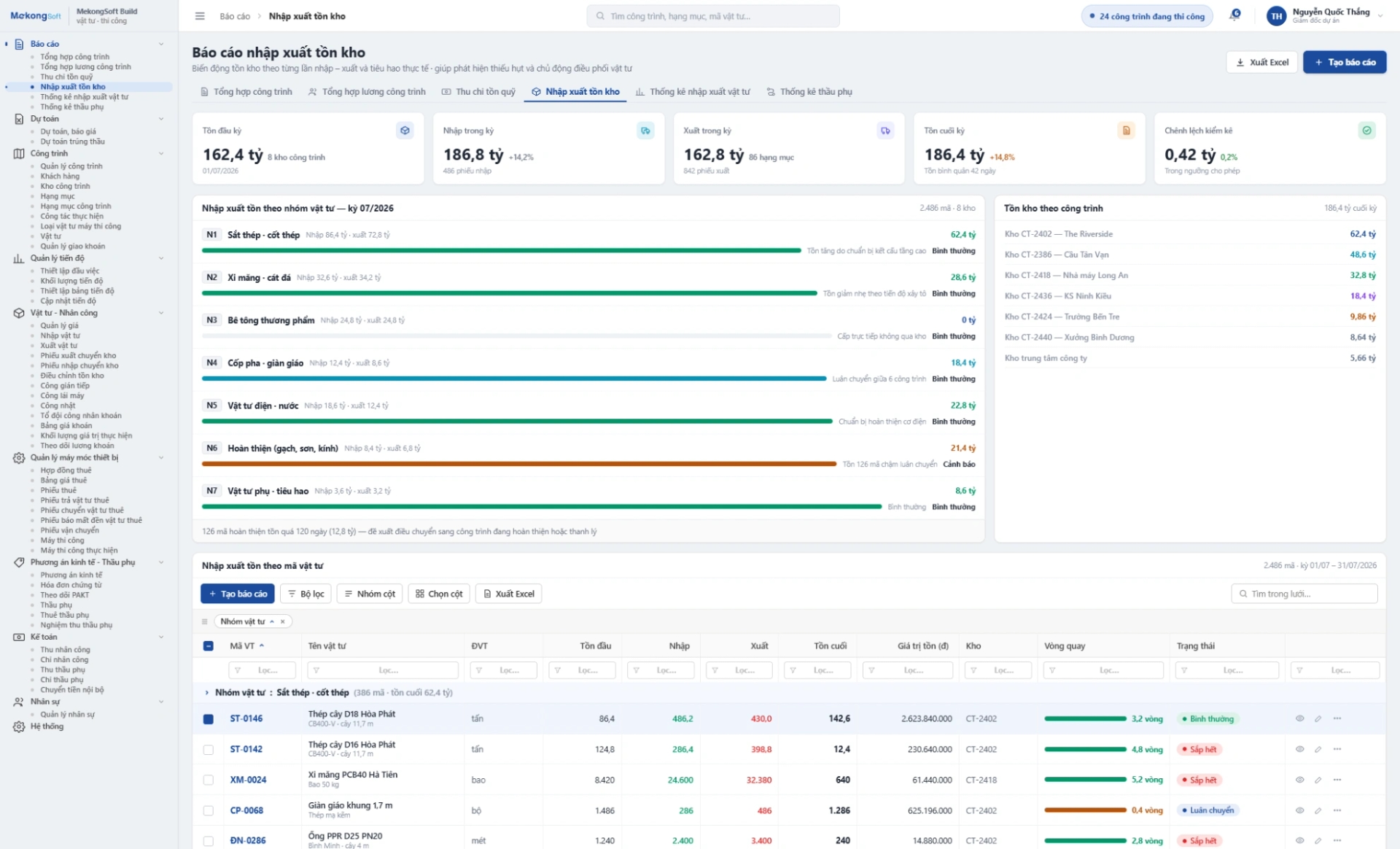Screen dimensions: 1400x849
Task: Click the top-right Xuất Excel button
Action: [1262, 63]
